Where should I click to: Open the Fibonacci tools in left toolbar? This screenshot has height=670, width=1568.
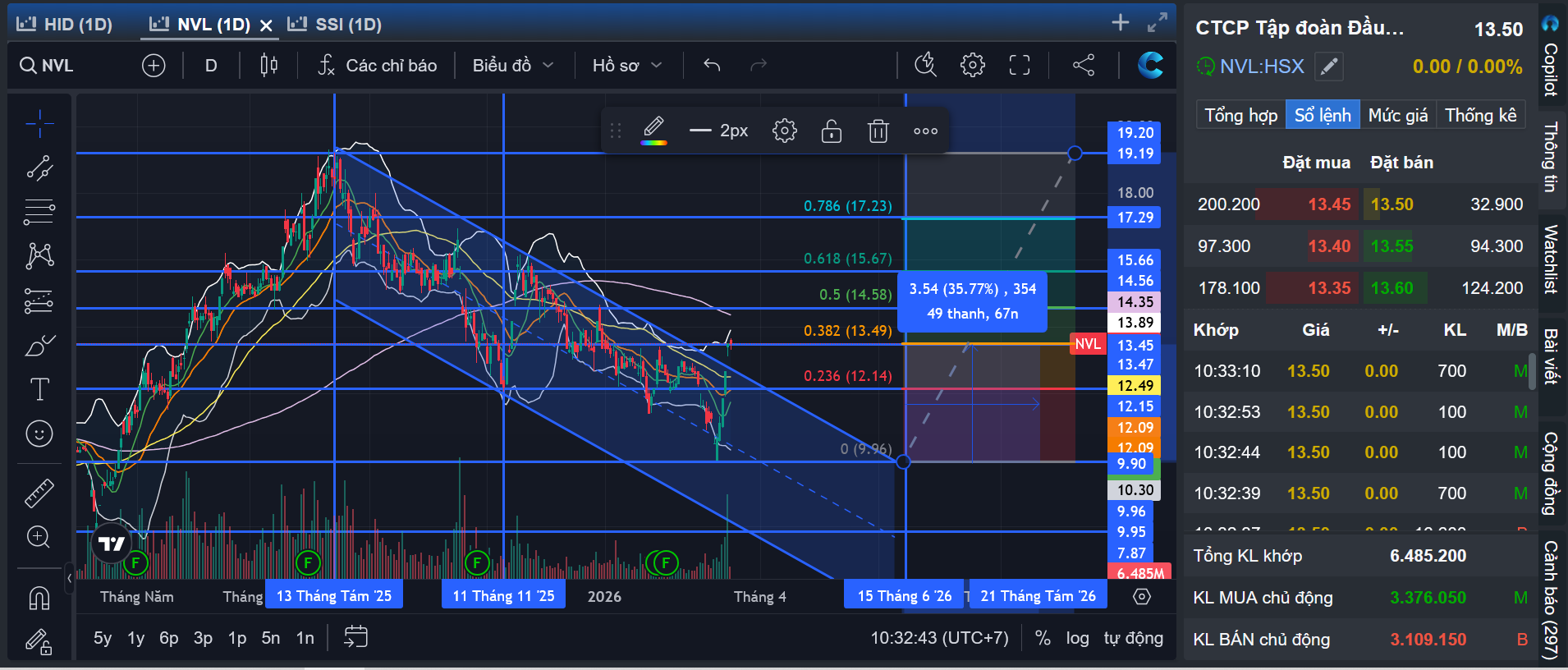point(39,212)
